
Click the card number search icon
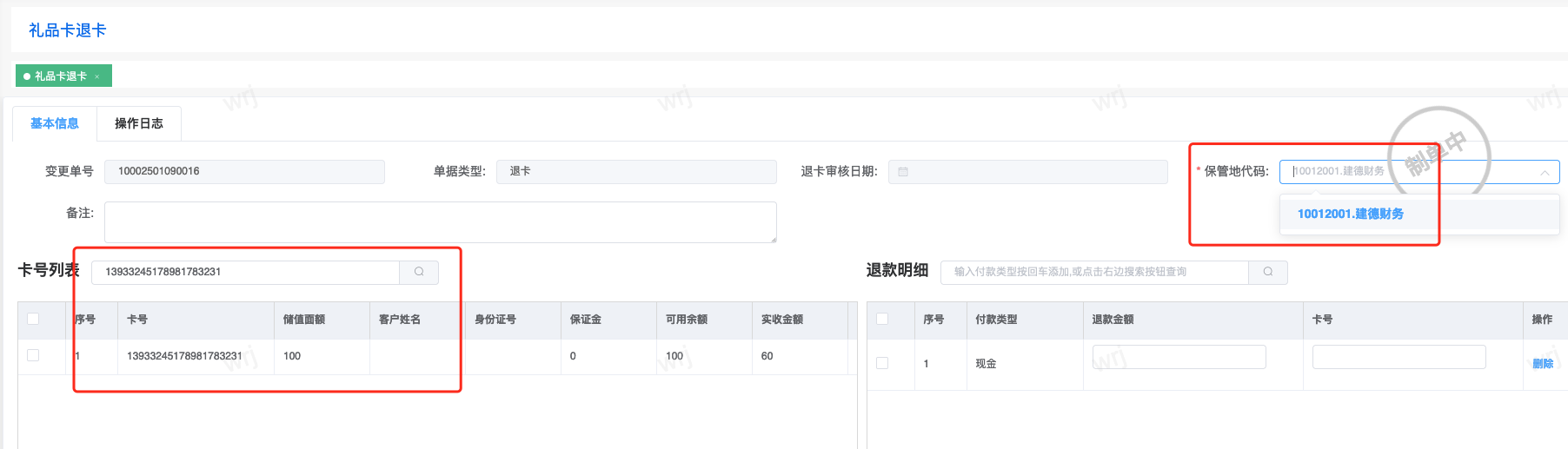[419, 272]
